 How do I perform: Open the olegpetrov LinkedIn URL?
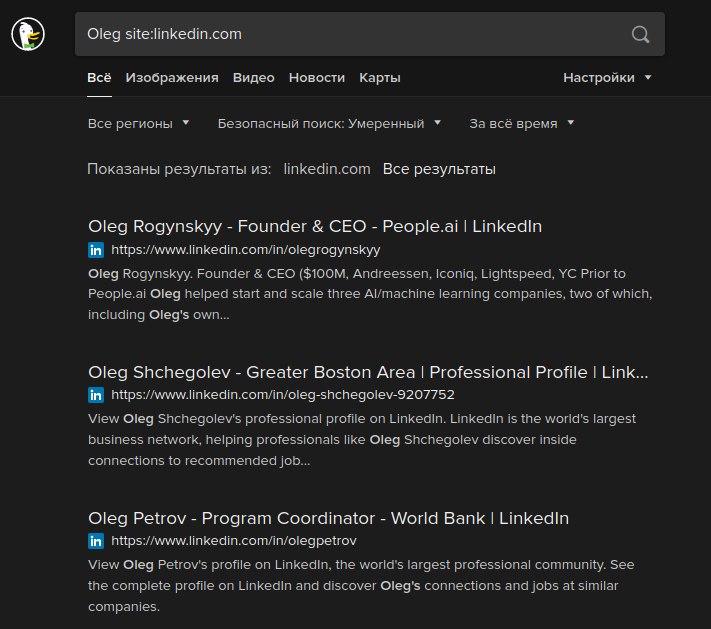pyautogui.click(x=234, y=541)
